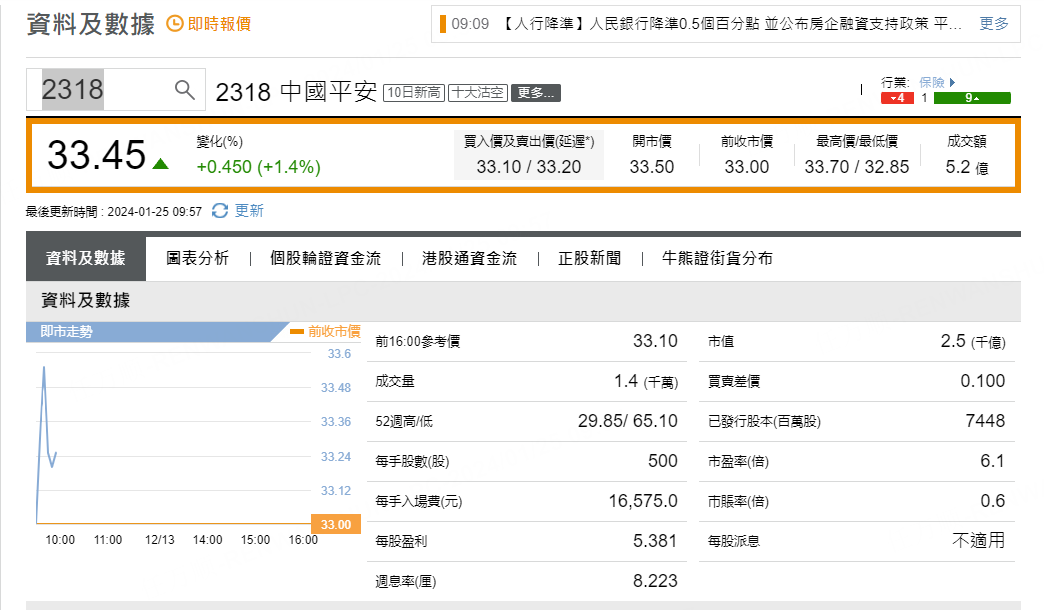
Task: Expand the 更多... tags button
Action: [536, 93]
